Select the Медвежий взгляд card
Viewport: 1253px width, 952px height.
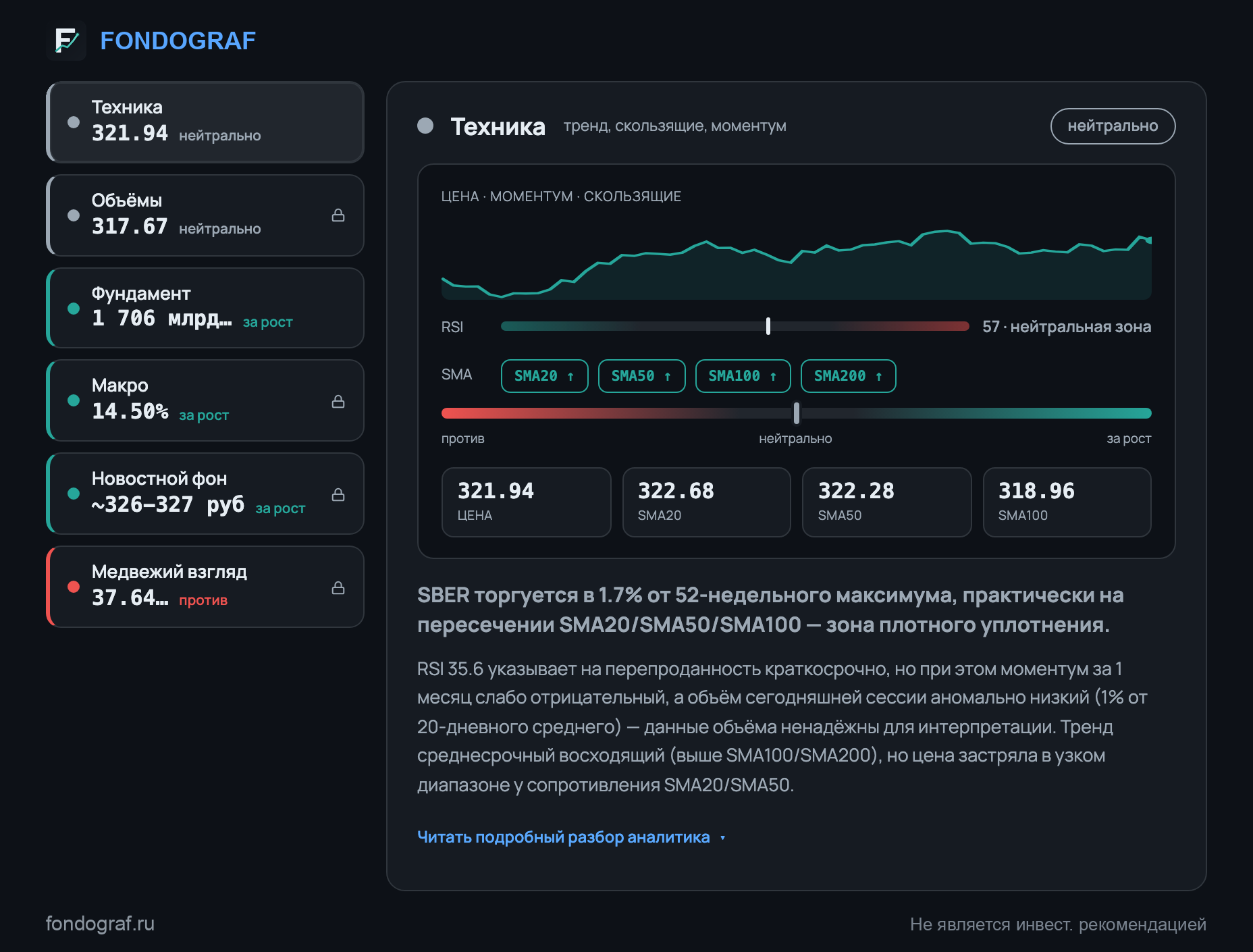(x=205, y=587)
